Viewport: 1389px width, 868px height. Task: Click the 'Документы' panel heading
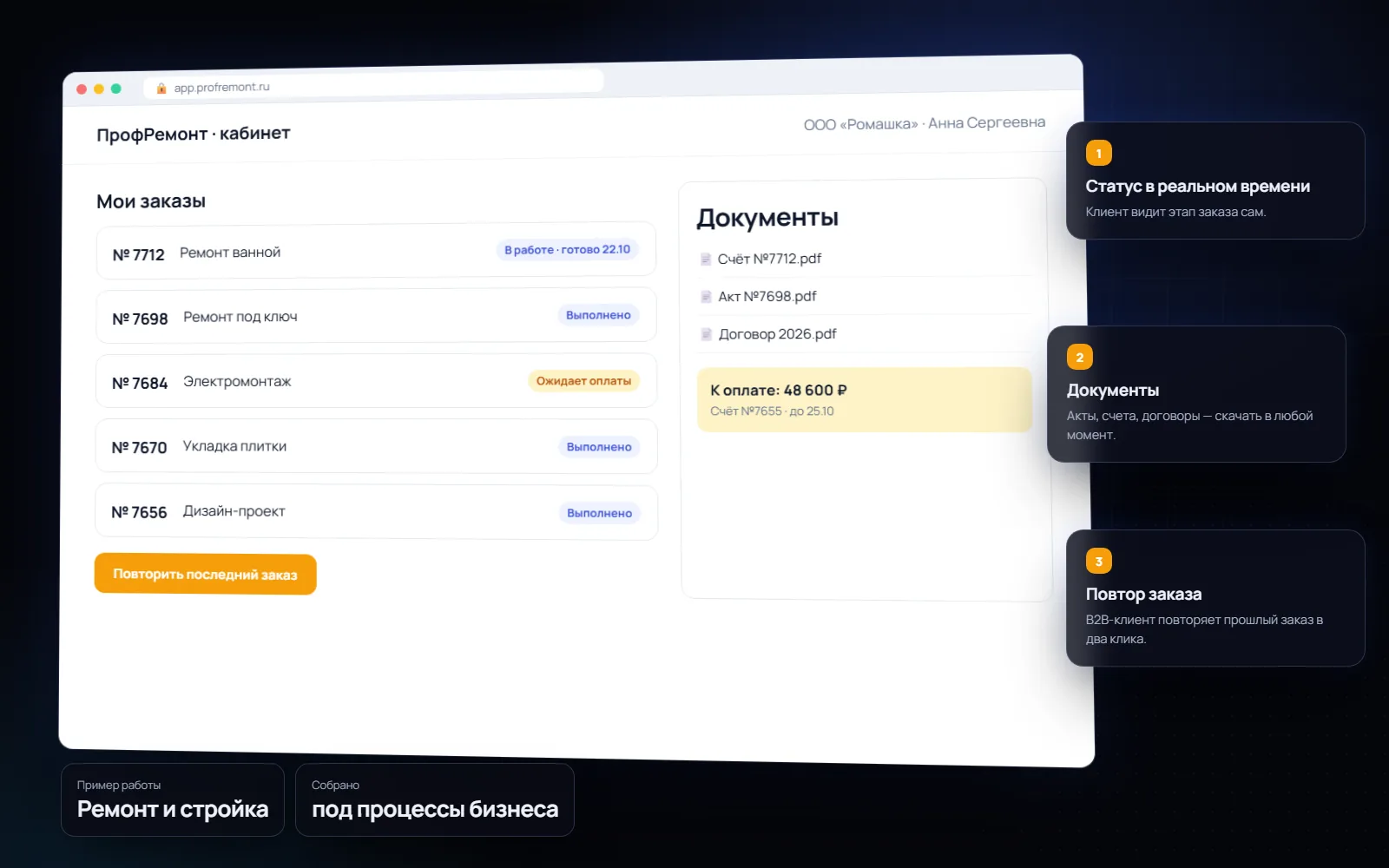(x=767, y=217)
